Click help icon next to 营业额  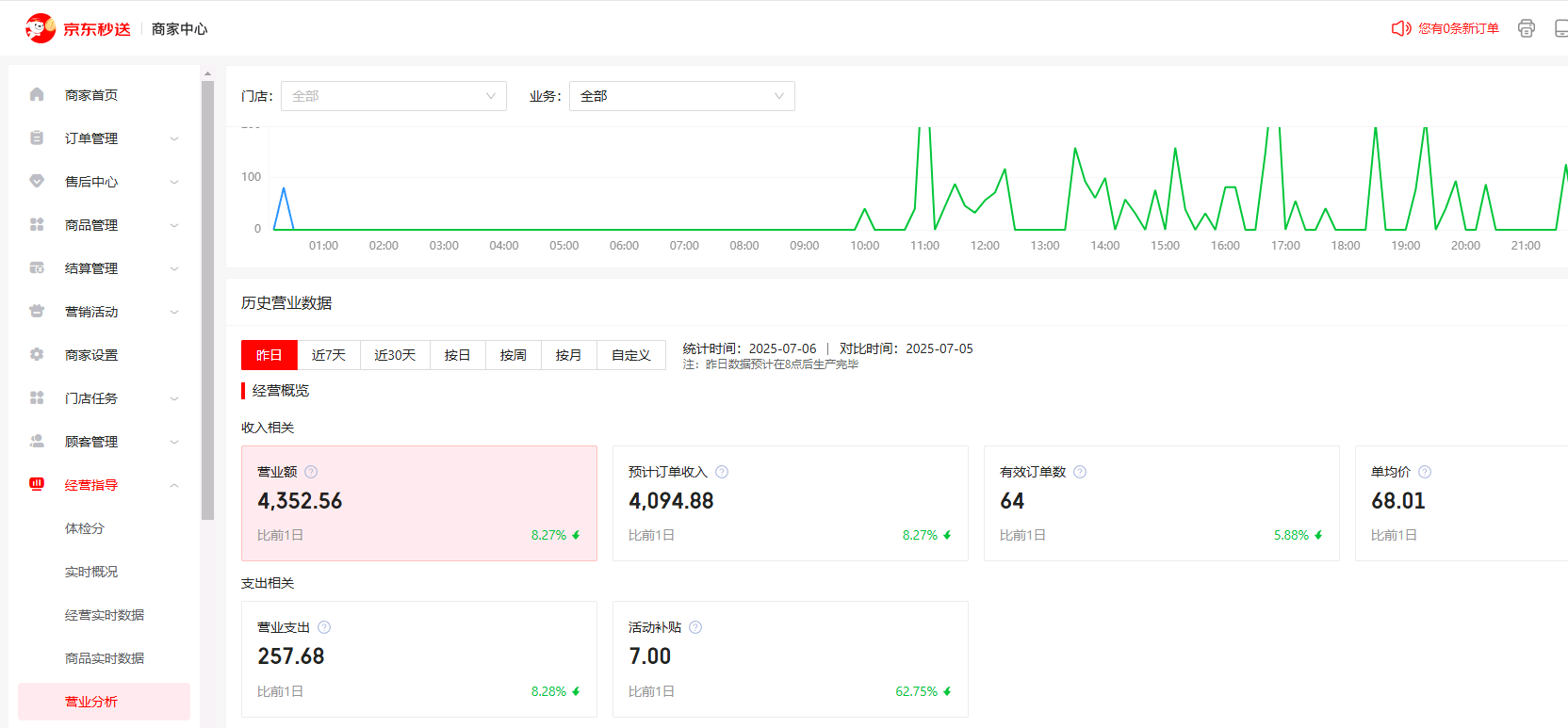pos(311,472)
